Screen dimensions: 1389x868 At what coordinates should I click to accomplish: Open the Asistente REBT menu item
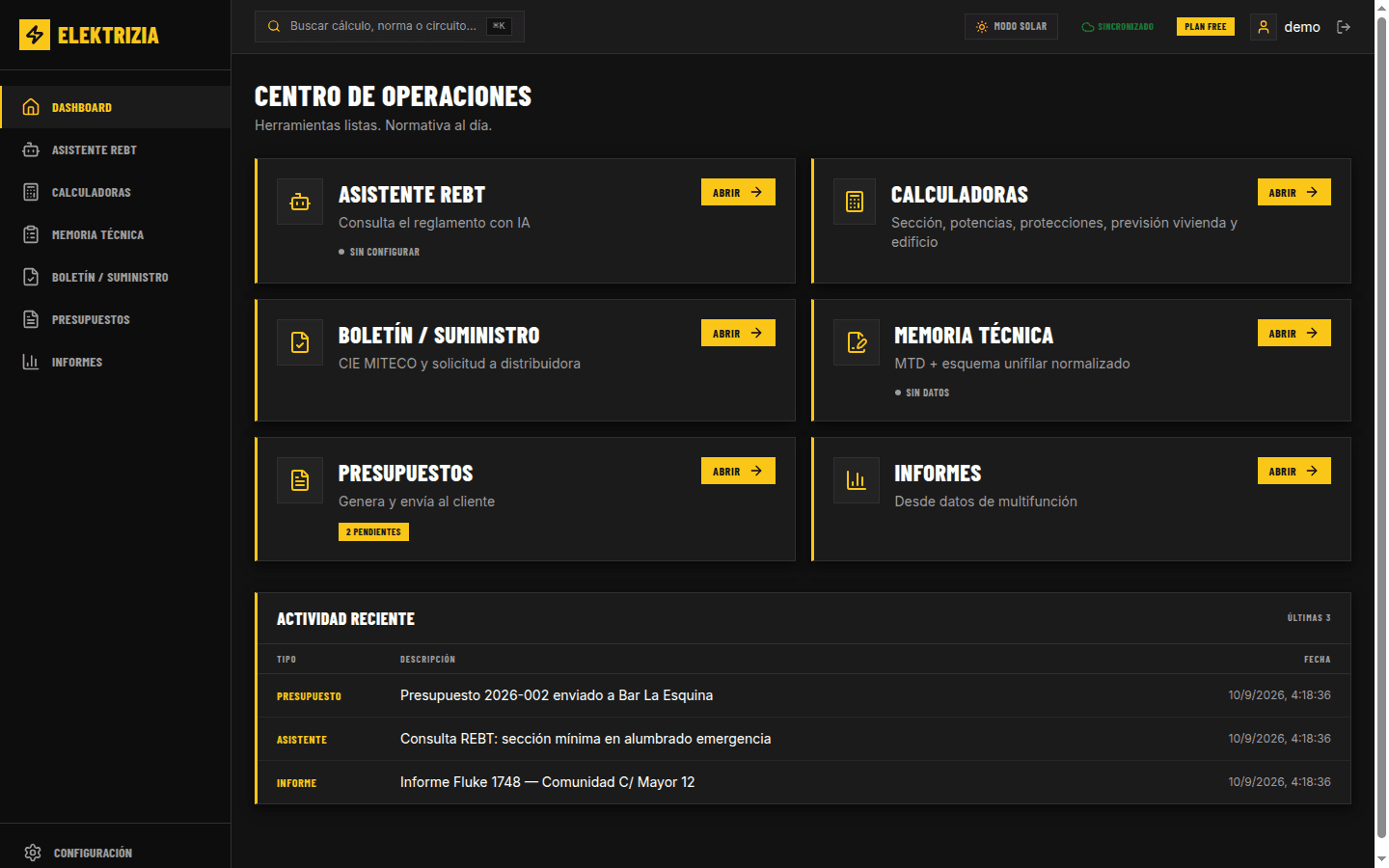pos(116,149)
